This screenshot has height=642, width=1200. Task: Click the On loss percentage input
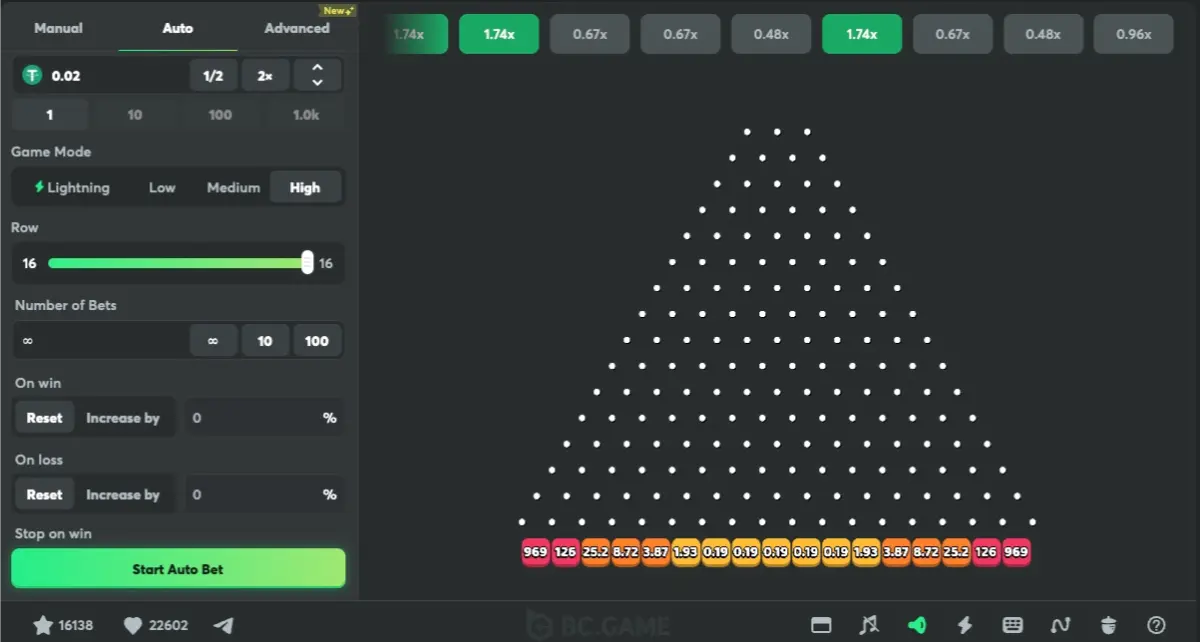click(263, 494)
